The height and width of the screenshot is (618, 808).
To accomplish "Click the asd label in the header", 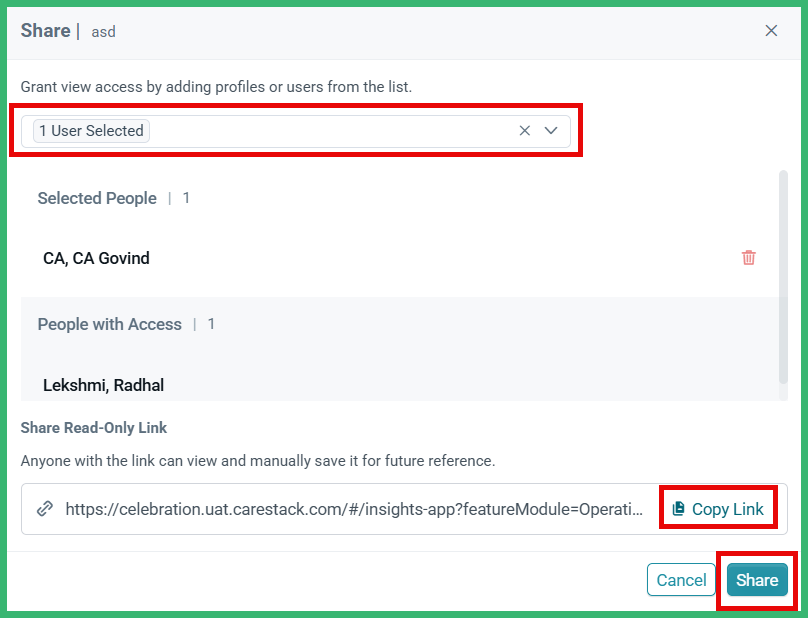I will (103, 32).
